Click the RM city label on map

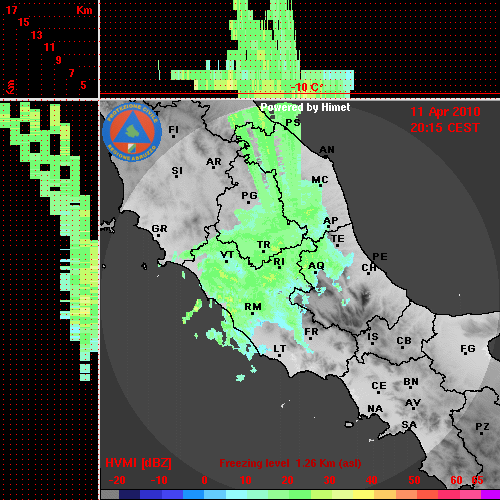tap(253, 307)
